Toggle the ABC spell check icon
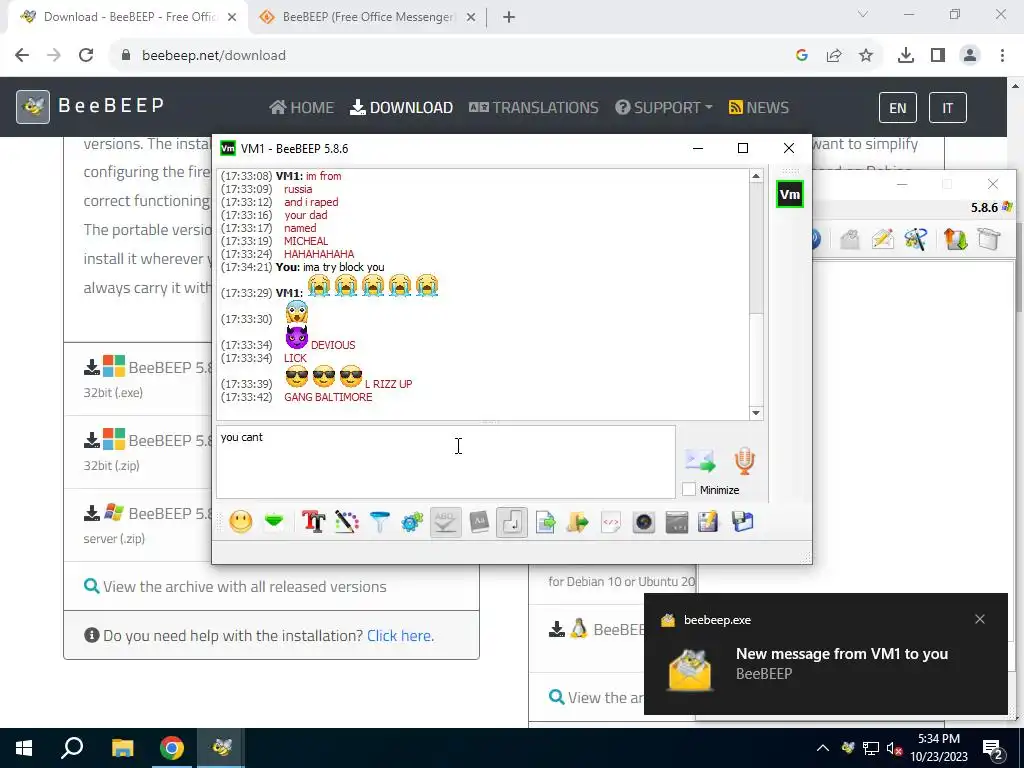Screen dimensions: 1024x768 click(x=445, y=522)
